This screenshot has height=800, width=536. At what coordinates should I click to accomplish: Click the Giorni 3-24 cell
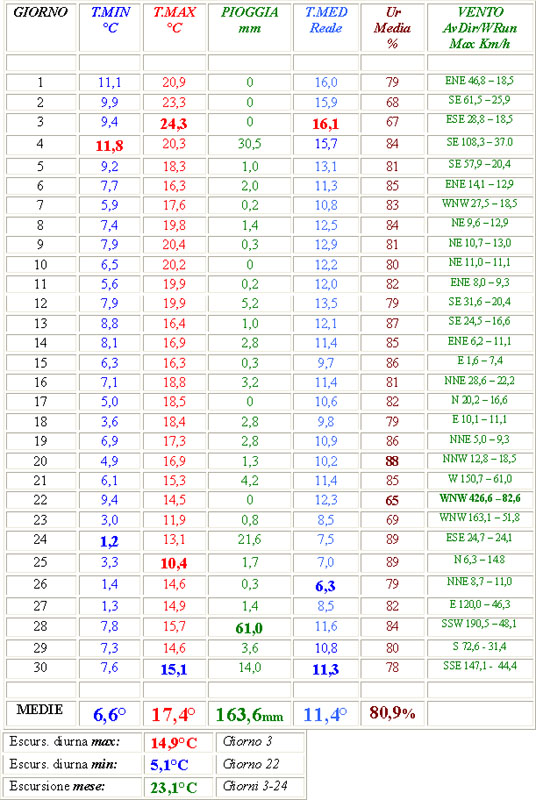(x=255, y=786)
